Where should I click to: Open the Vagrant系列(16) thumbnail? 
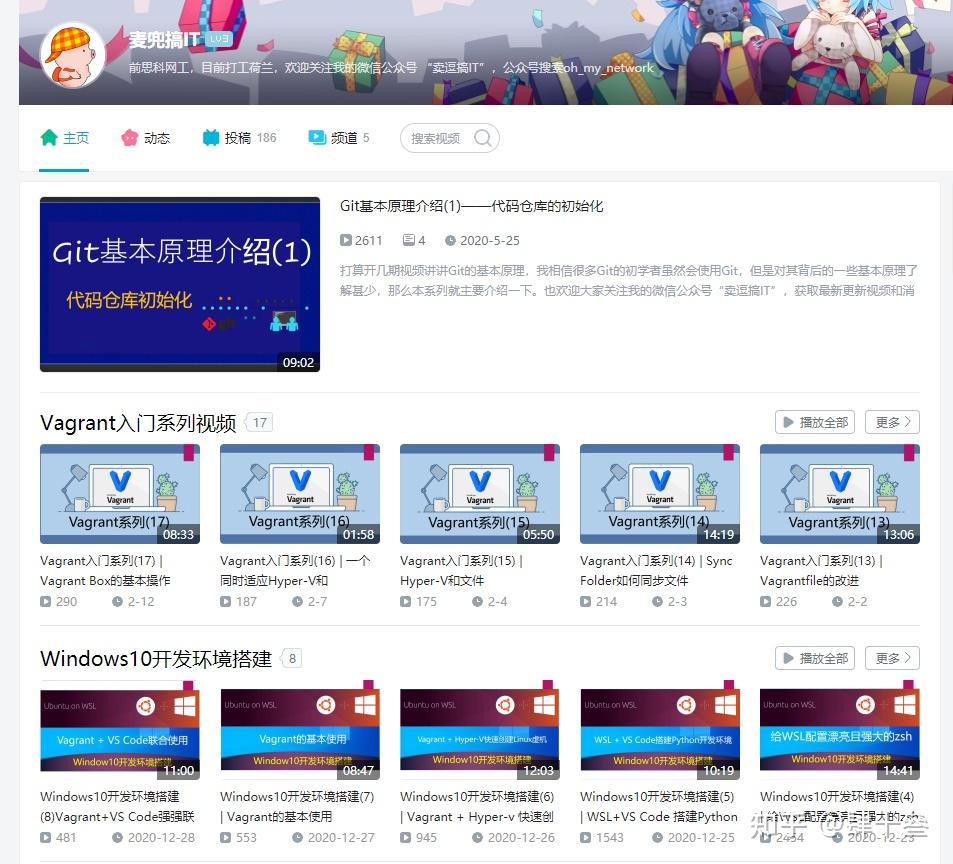(300, 494)
